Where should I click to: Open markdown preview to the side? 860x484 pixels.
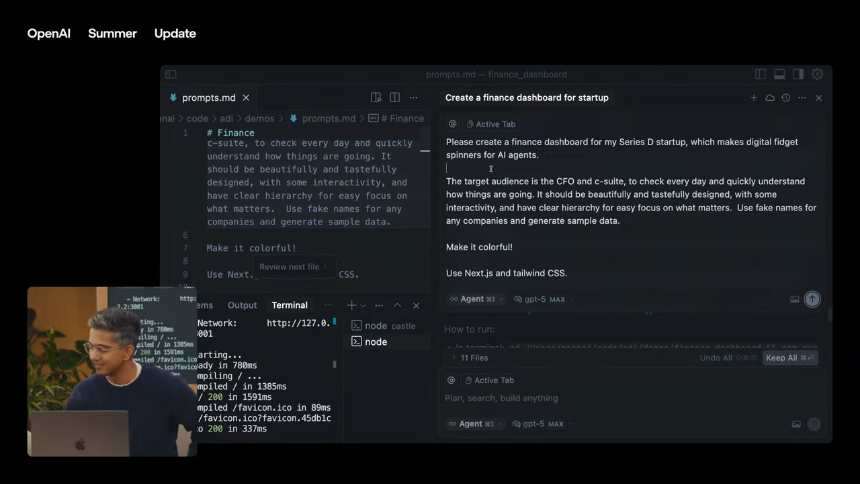click(x=376, y=98)
